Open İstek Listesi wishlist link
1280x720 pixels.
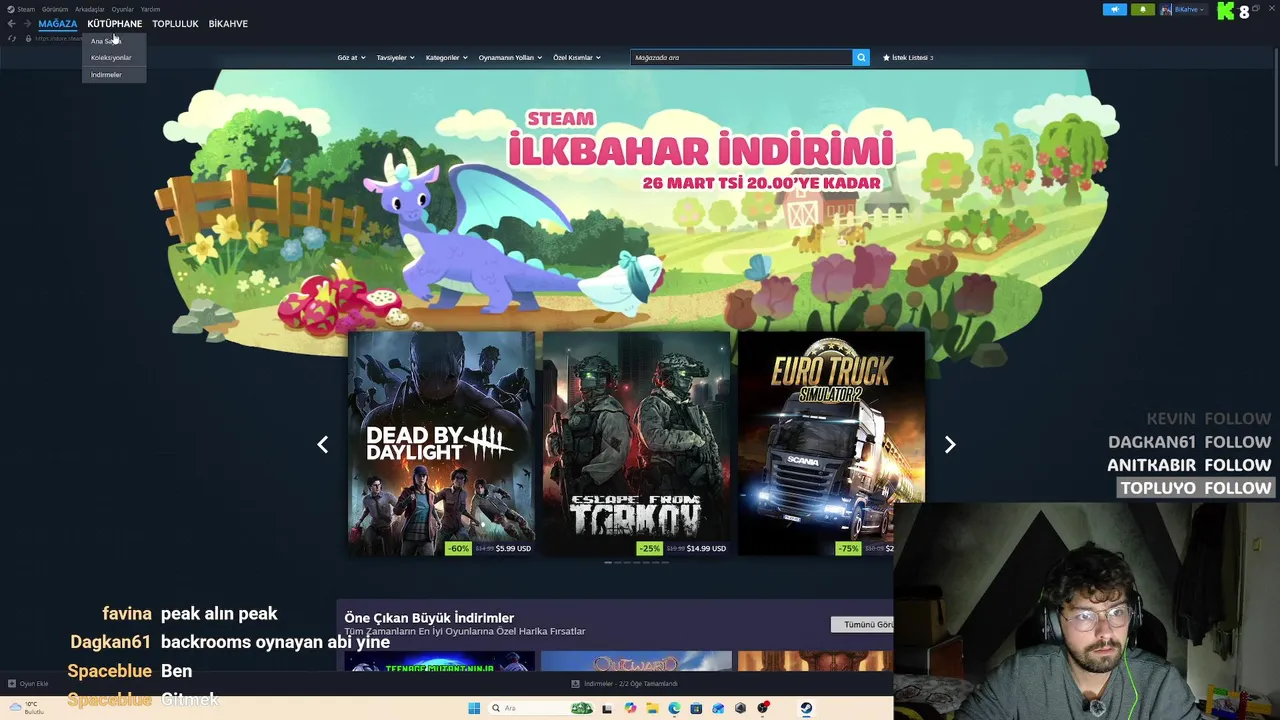click(x=907, y=58)
